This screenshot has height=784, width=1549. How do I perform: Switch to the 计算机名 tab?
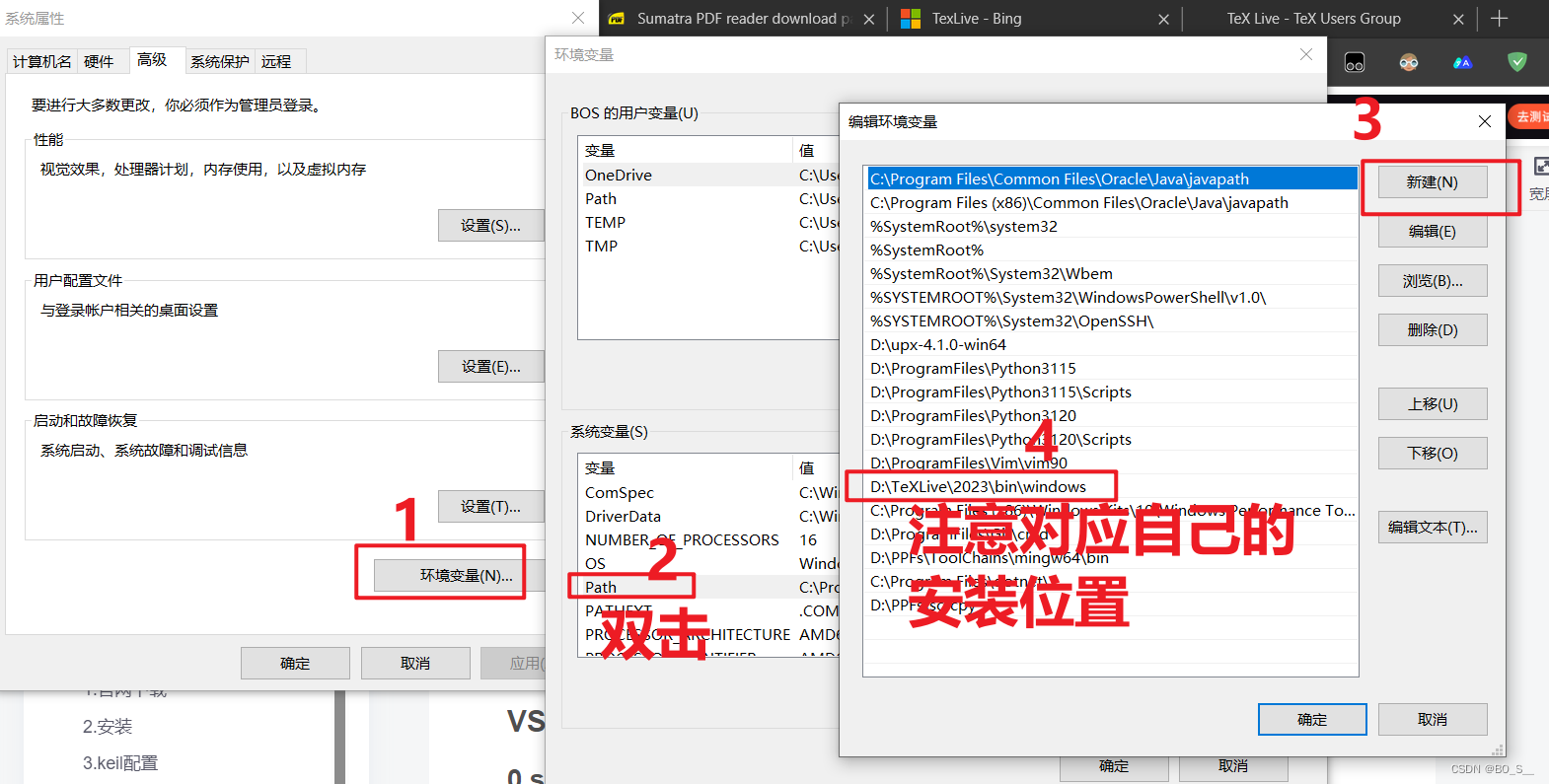pos(41,61)
